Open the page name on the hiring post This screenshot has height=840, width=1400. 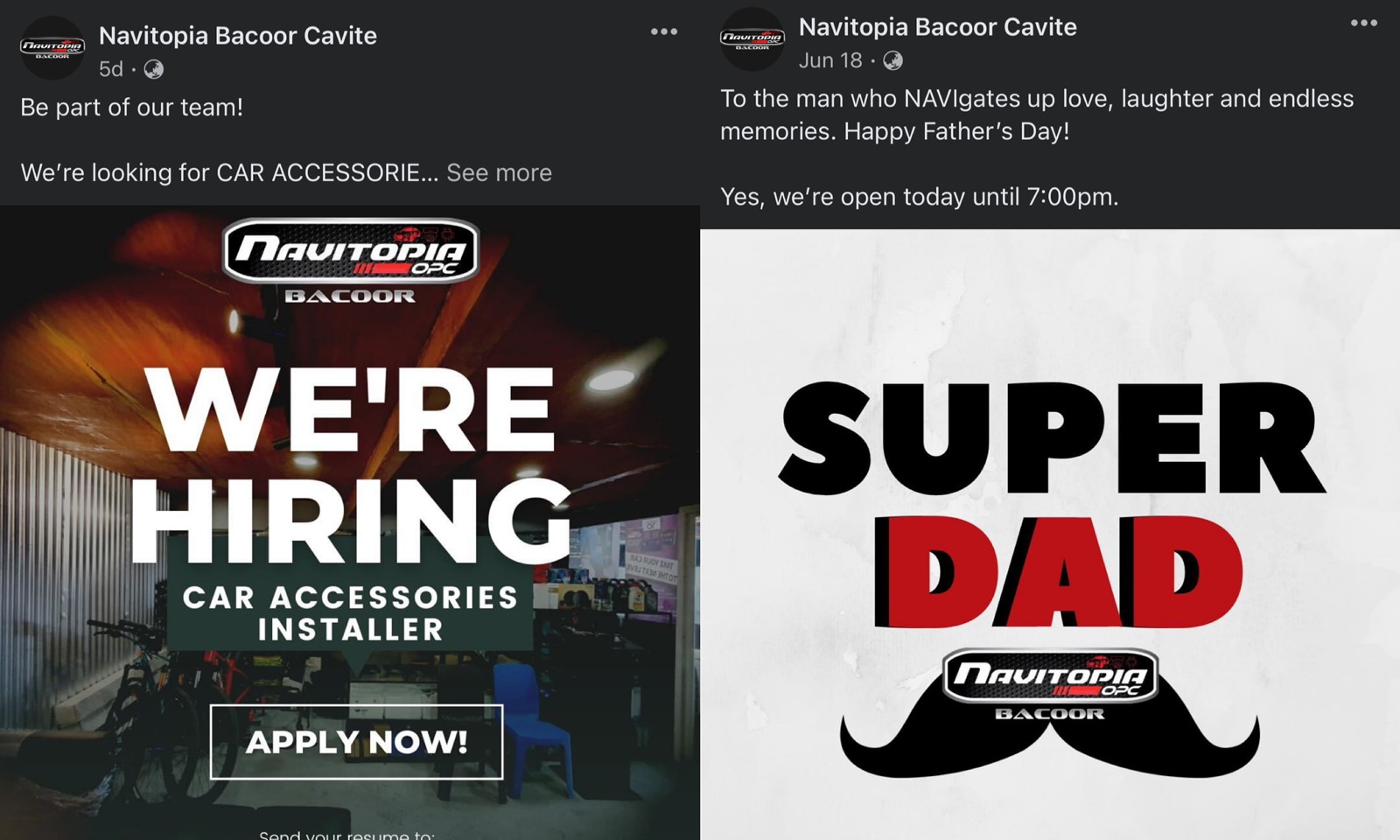tap(238, 36)
